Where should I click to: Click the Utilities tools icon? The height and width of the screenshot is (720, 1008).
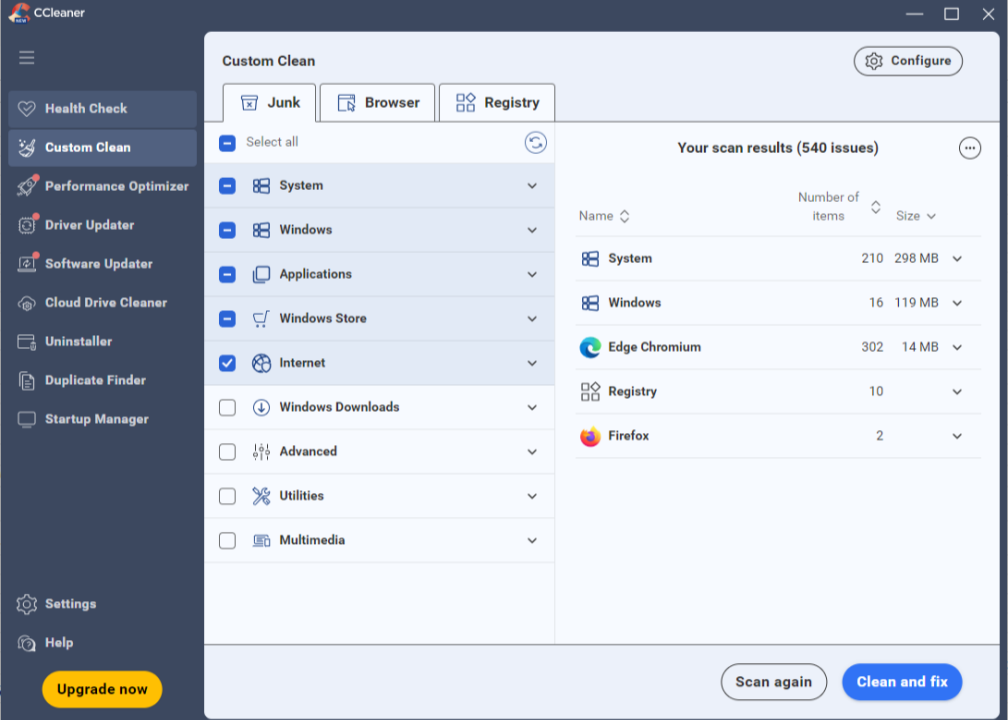tap(261, 496)
